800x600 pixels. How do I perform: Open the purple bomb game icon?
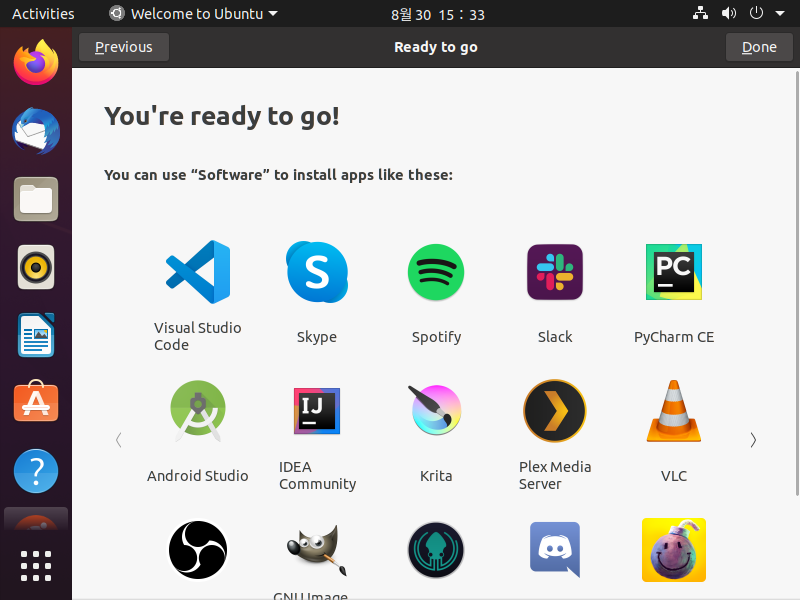[673, 550]
